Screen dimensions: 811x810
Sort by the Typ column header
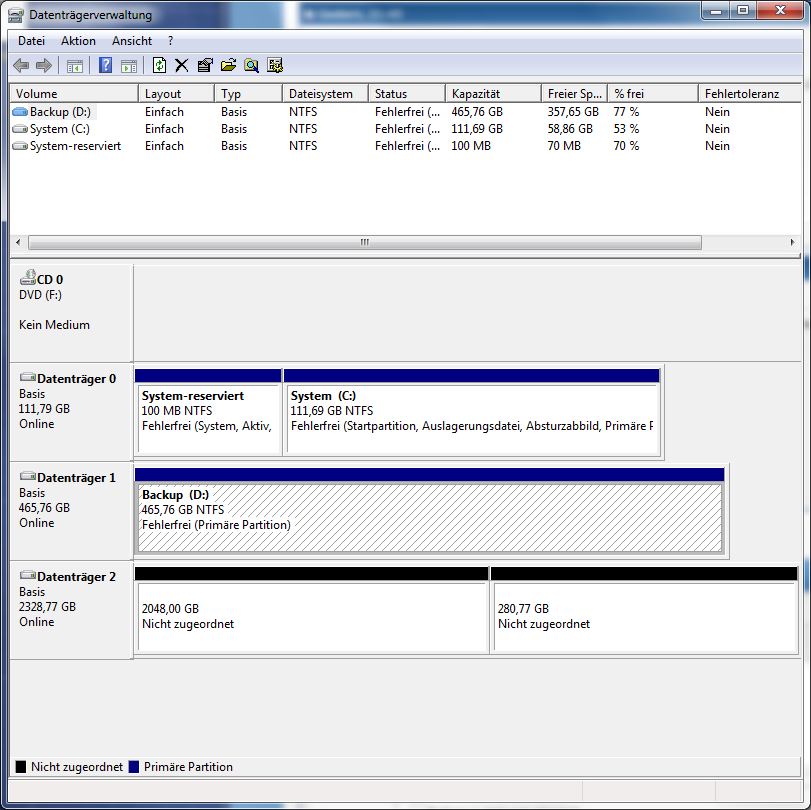coord(248,94)
